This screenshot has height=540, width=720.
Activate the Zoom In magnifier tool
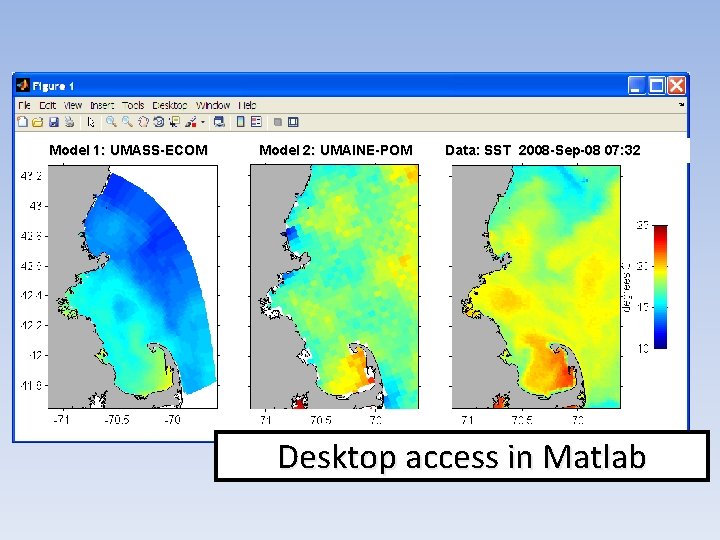tap(111, 122)
